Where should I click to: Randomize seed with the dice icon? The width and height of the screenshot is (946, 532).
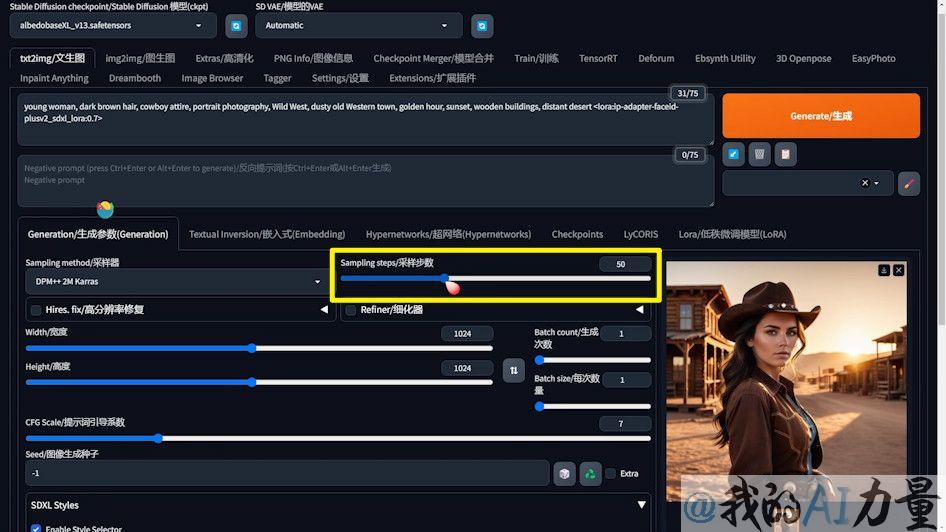[x=564, y=473]
